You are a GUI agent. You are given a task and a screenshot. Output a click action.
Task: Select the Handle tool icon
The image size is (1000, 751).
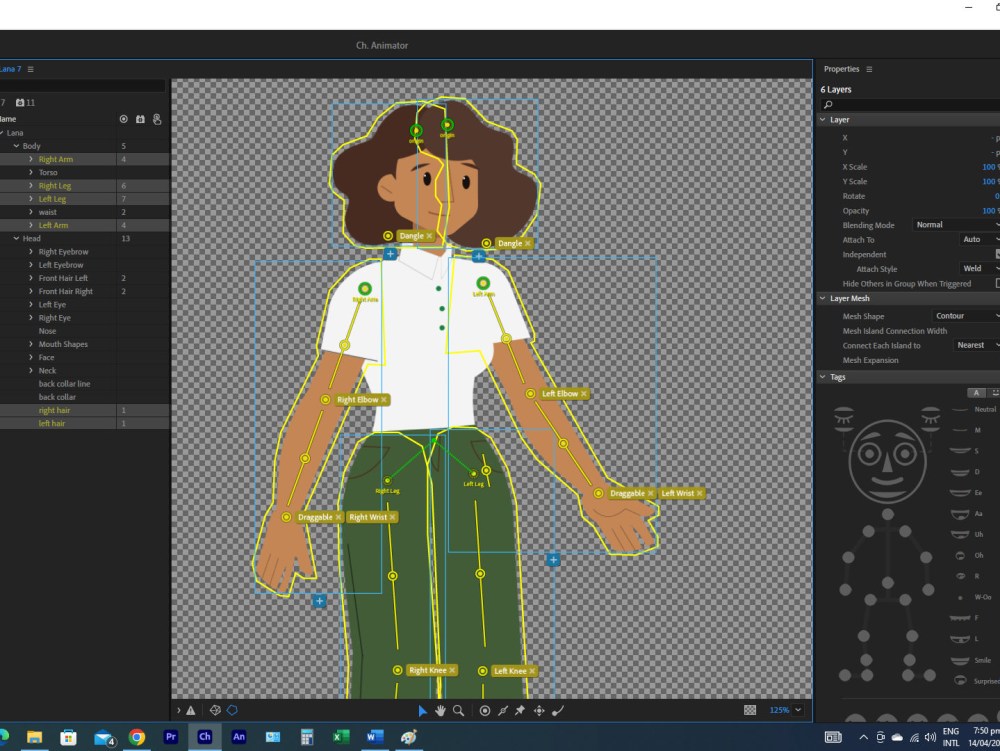coord(485,710)
